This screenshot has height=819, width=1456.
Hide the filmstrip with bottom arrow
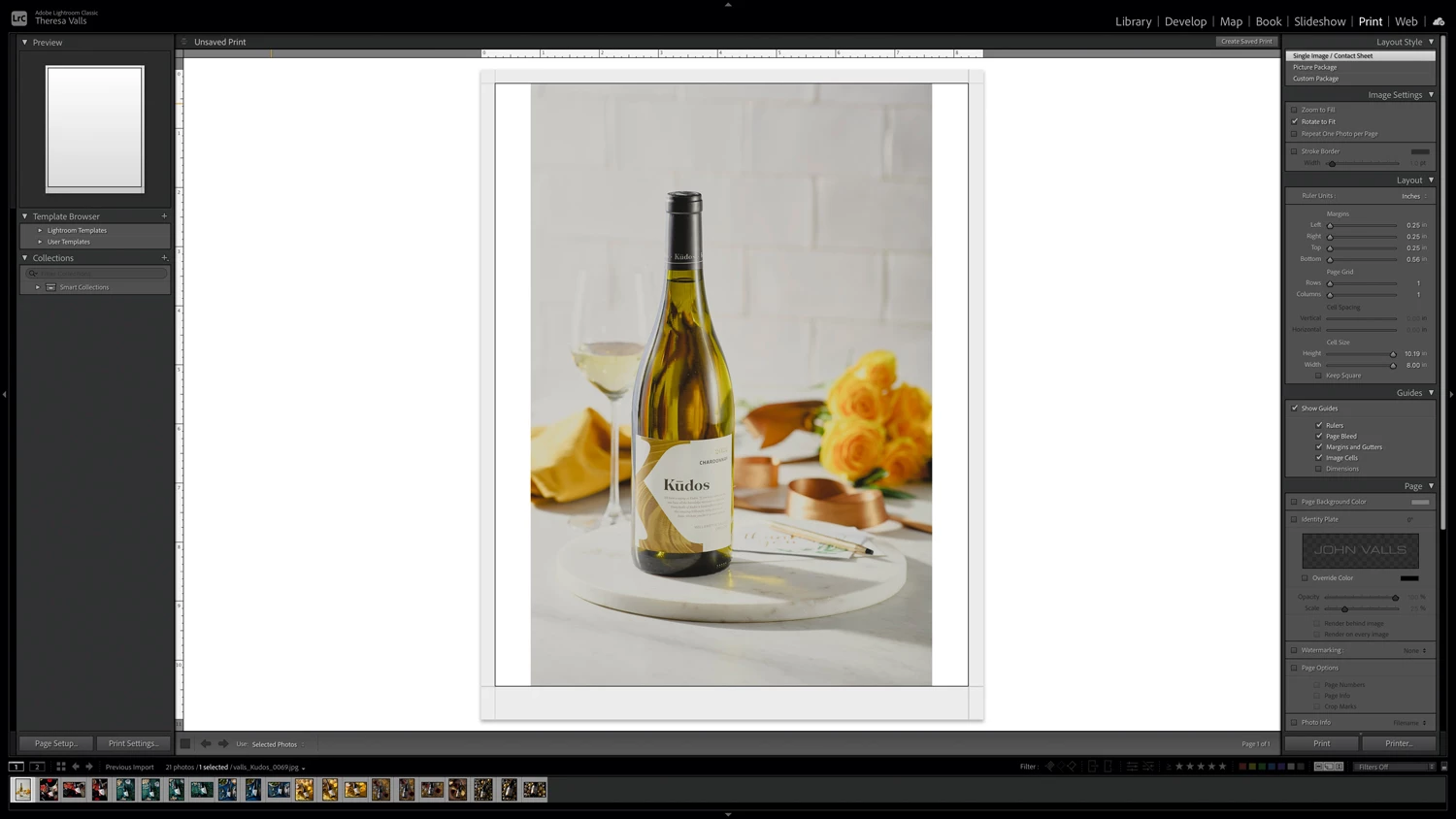click(728, 815)
